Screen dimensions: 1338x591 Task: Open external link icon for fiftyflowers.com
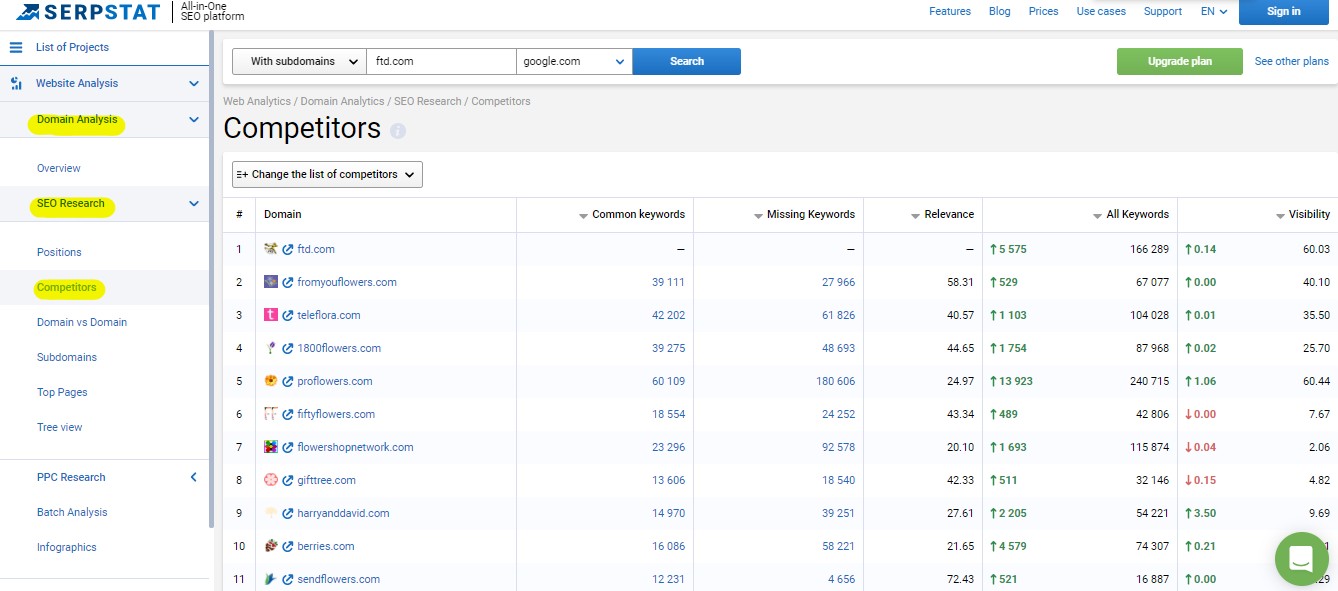coord(288,414)
